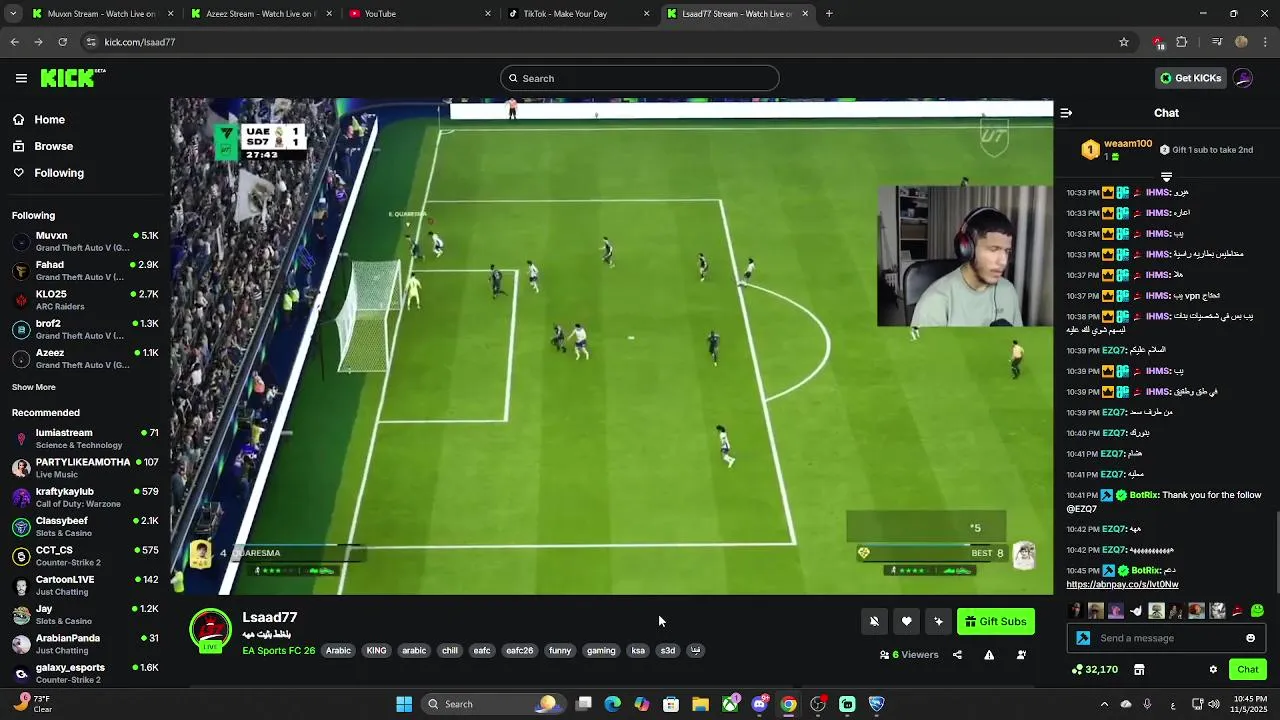Click the KICK logo
Screen dimensions: 1280x720
(x=72, y=78)
